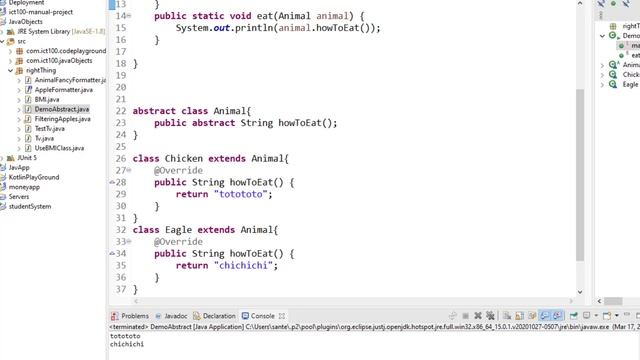Select the JRE System Library node
This screenshot has width=640, height=360.
61,31
